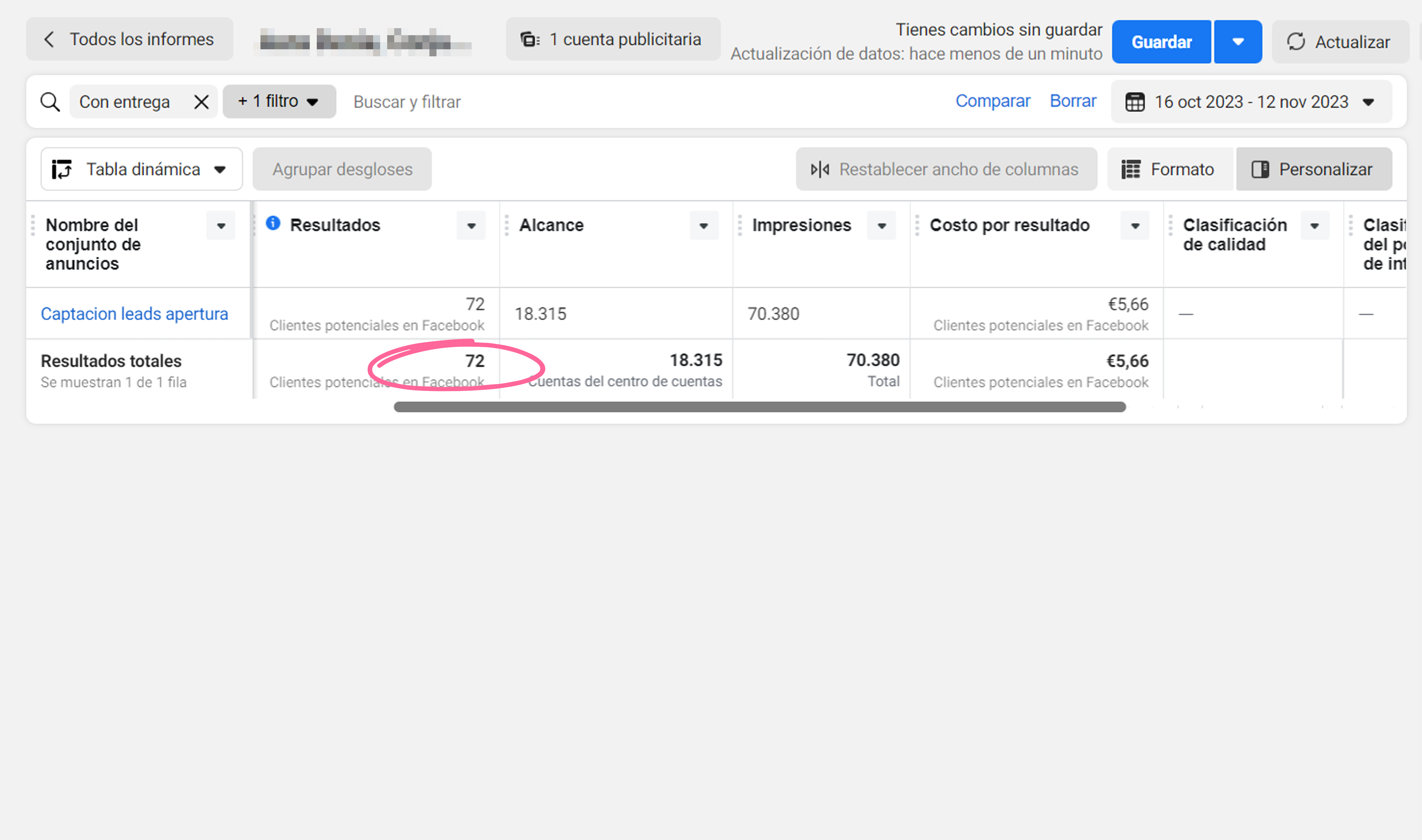Click the ad account icon
The height and width of the screenshot is (840, 1422).
click(x=530, y=39)
